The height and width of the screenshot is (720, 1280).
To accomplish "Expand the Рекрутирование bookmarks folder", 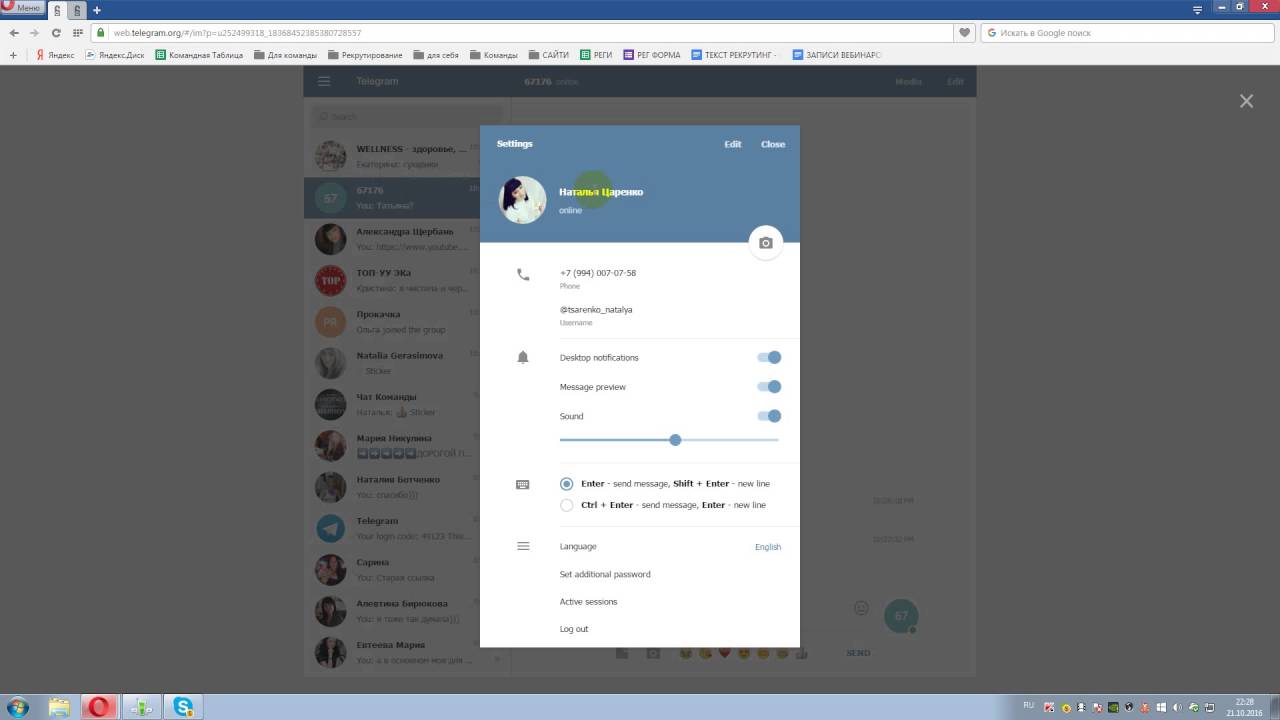I will point(365,55).
